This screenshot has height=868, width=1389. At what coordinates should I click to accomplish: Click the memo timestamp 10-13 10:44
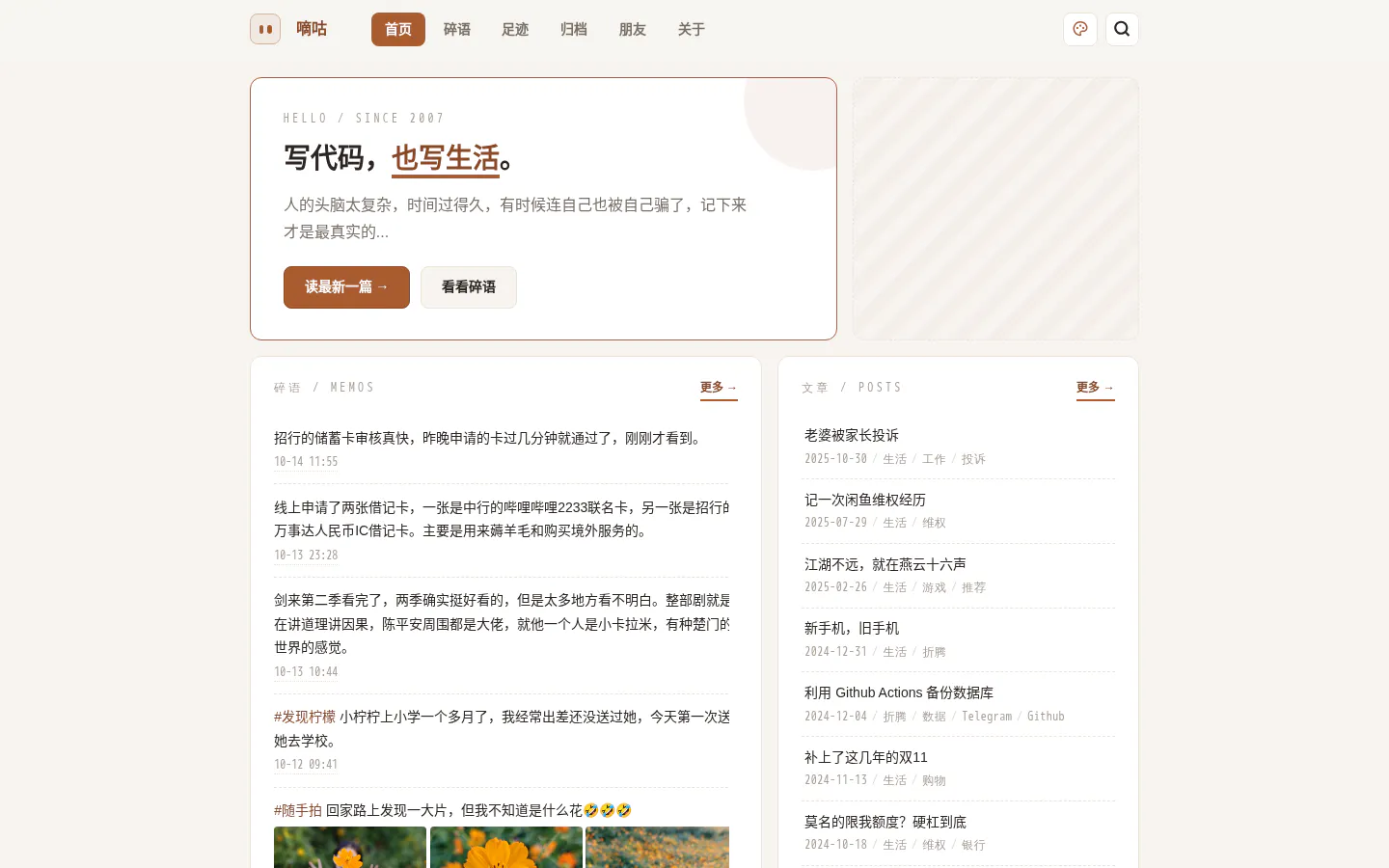point(306,672)
